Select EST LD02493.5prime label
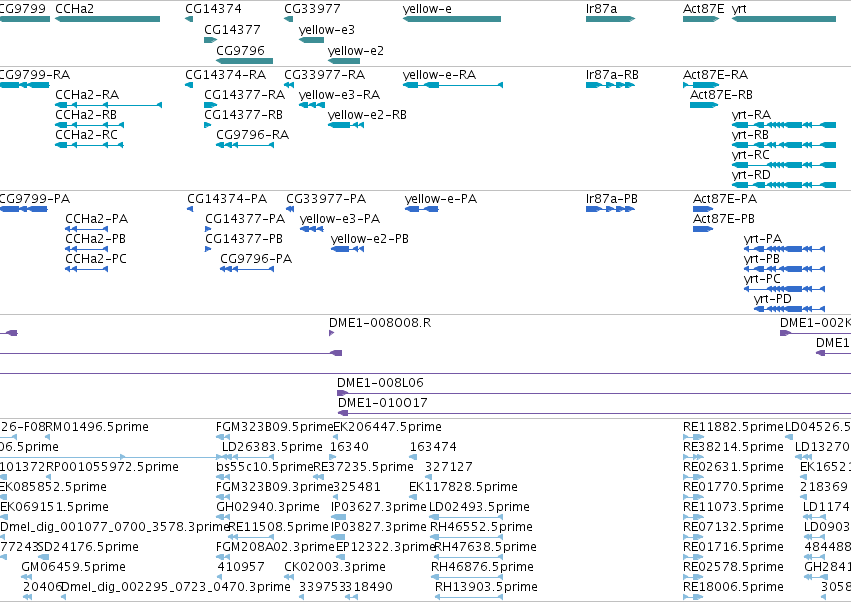 click(479, 507)
